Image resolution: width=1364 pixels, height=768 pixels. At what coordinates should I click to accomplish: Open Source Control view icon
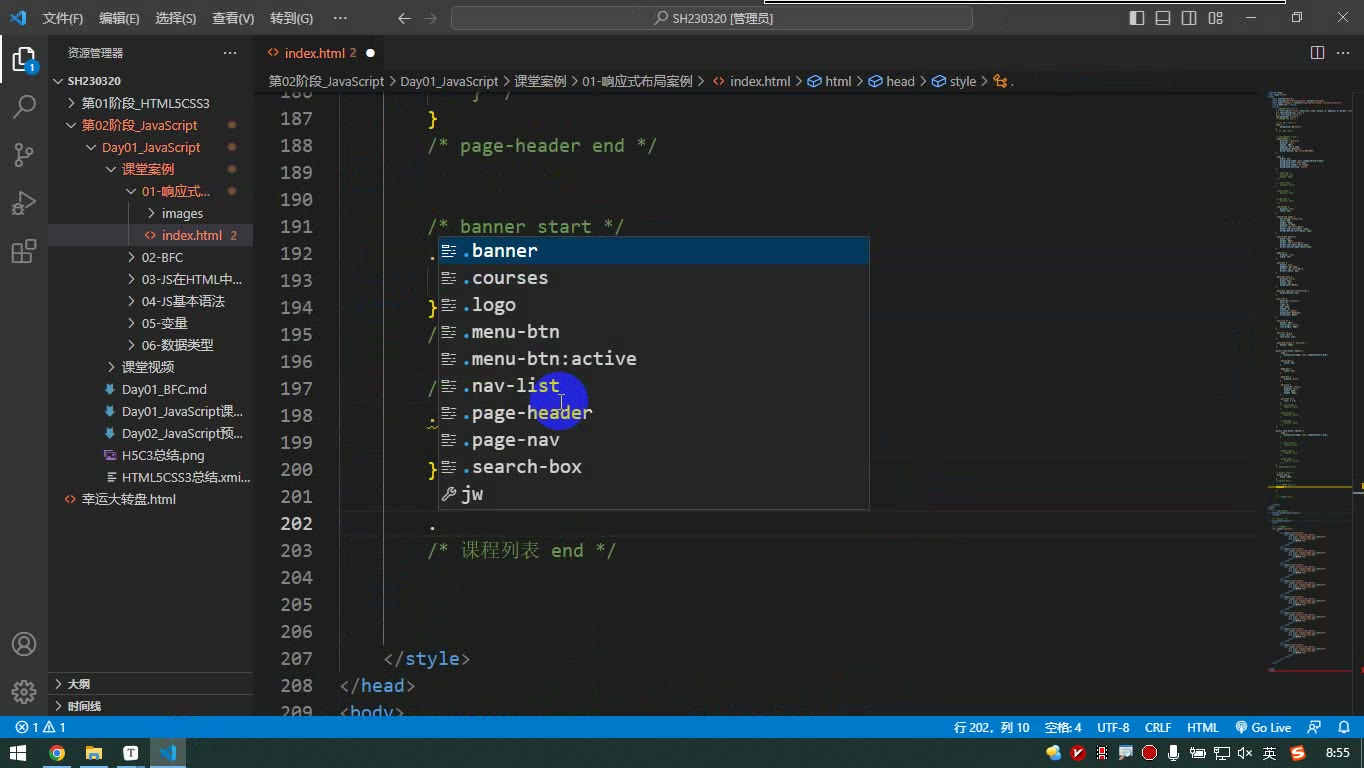pos(24,154)
